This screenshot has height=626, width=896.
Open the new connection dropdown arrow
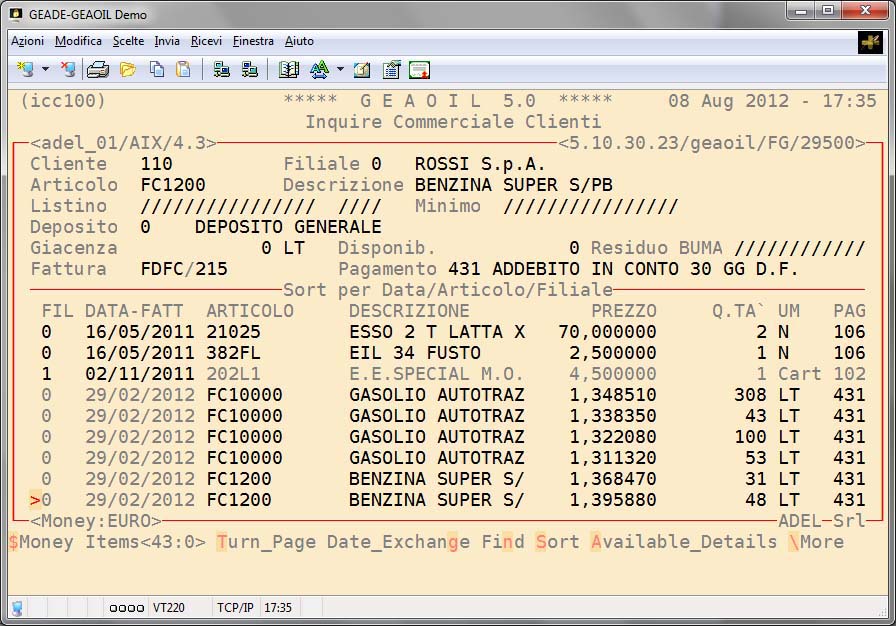coord(45,70)
